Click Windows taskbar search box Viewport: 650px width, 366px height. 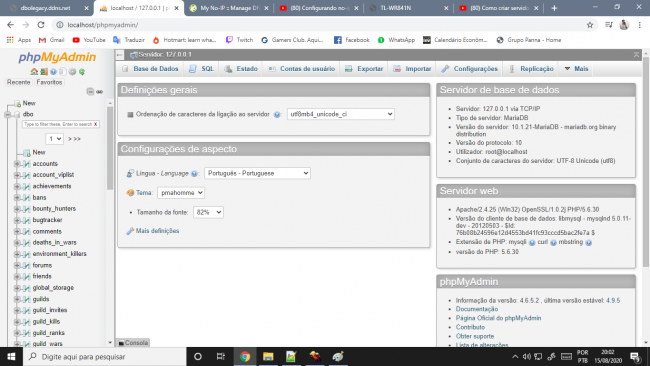click(105, 356)
